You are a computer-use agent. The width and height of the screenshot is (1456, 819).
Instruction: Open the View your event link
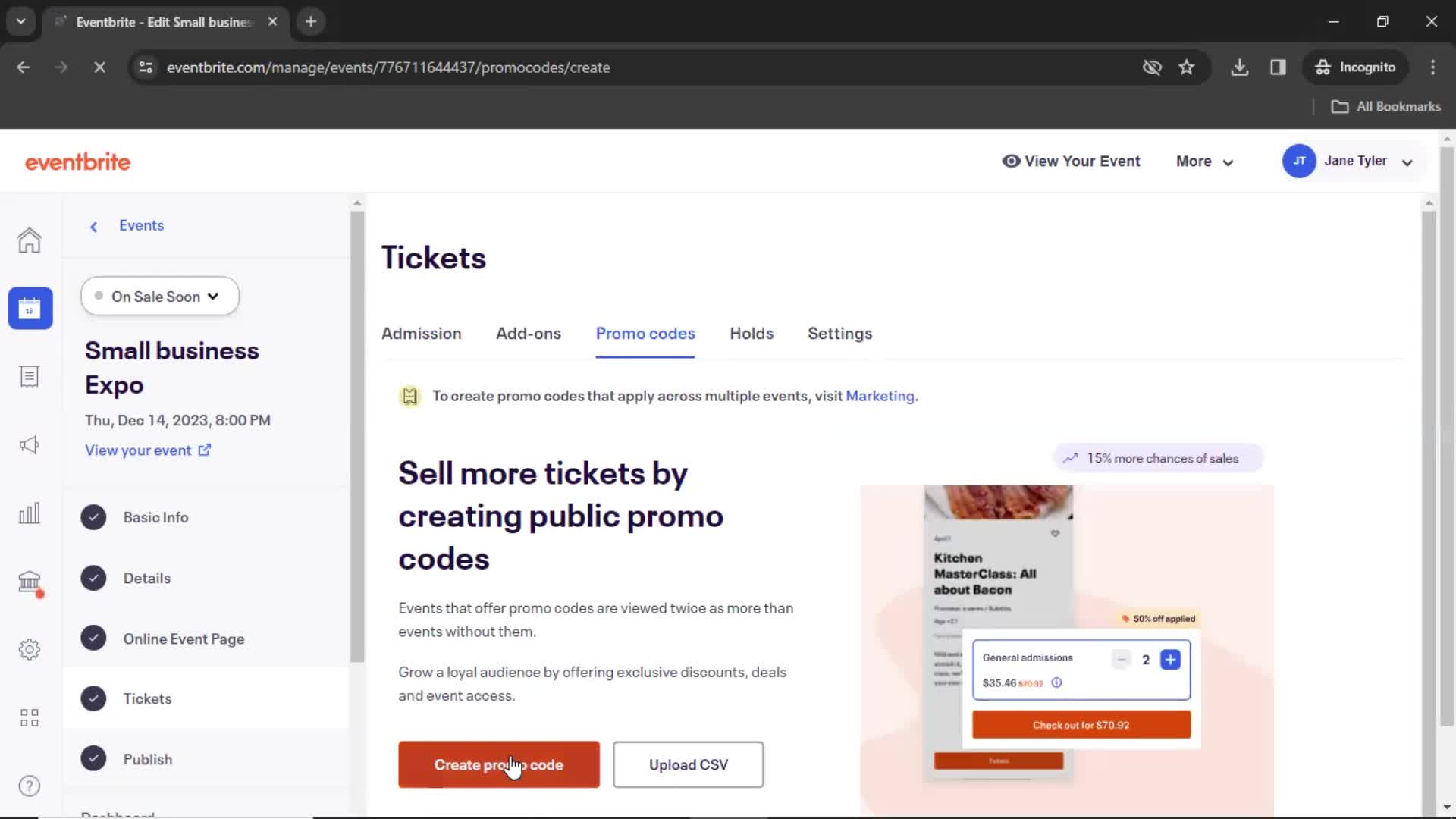148,450
